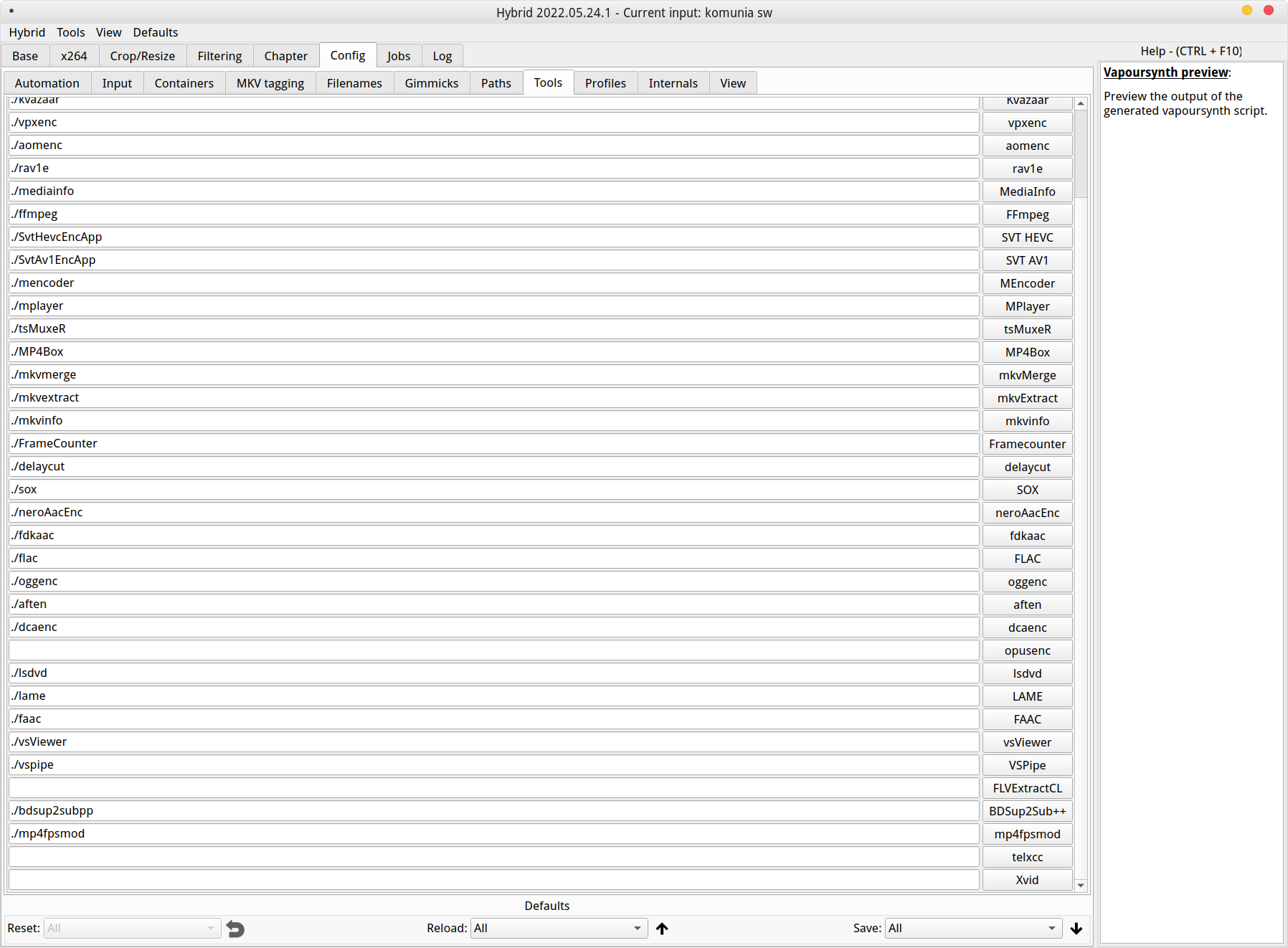Click the reset undo arrow icon

pos(235,929)
